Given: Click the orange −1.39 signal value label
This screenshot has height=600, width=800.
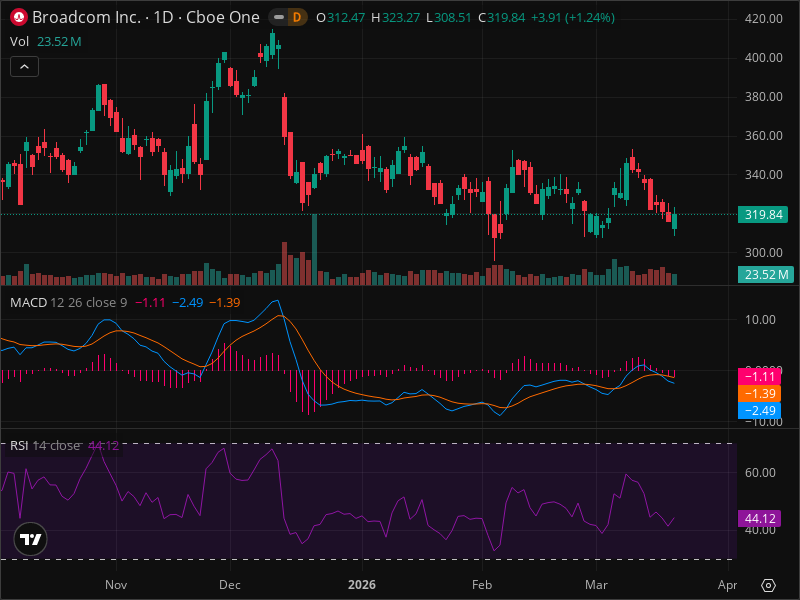Looking at the screenshot, I should 759,393.
